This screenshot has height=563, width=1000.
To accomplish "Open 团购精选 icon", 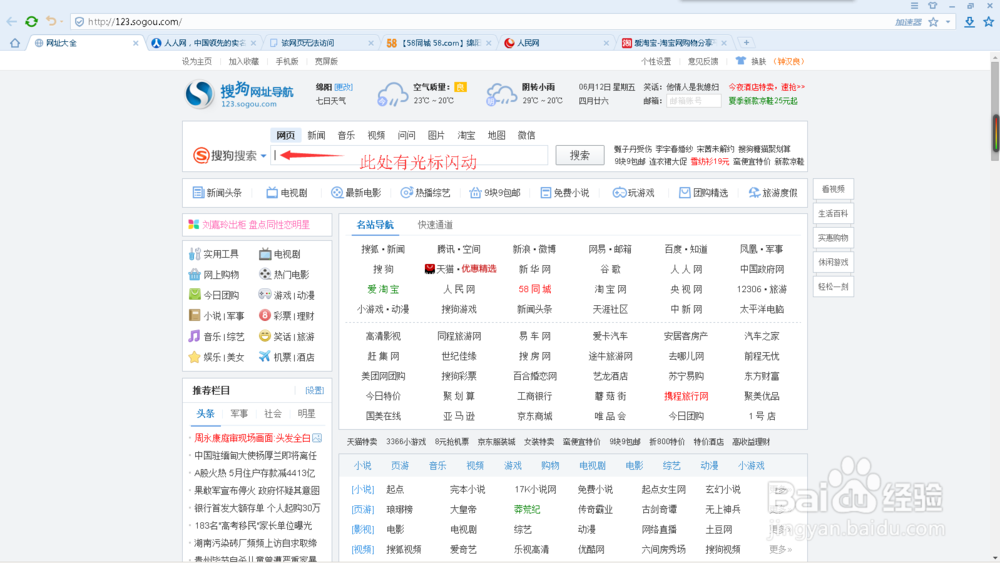I will [684, 193].
